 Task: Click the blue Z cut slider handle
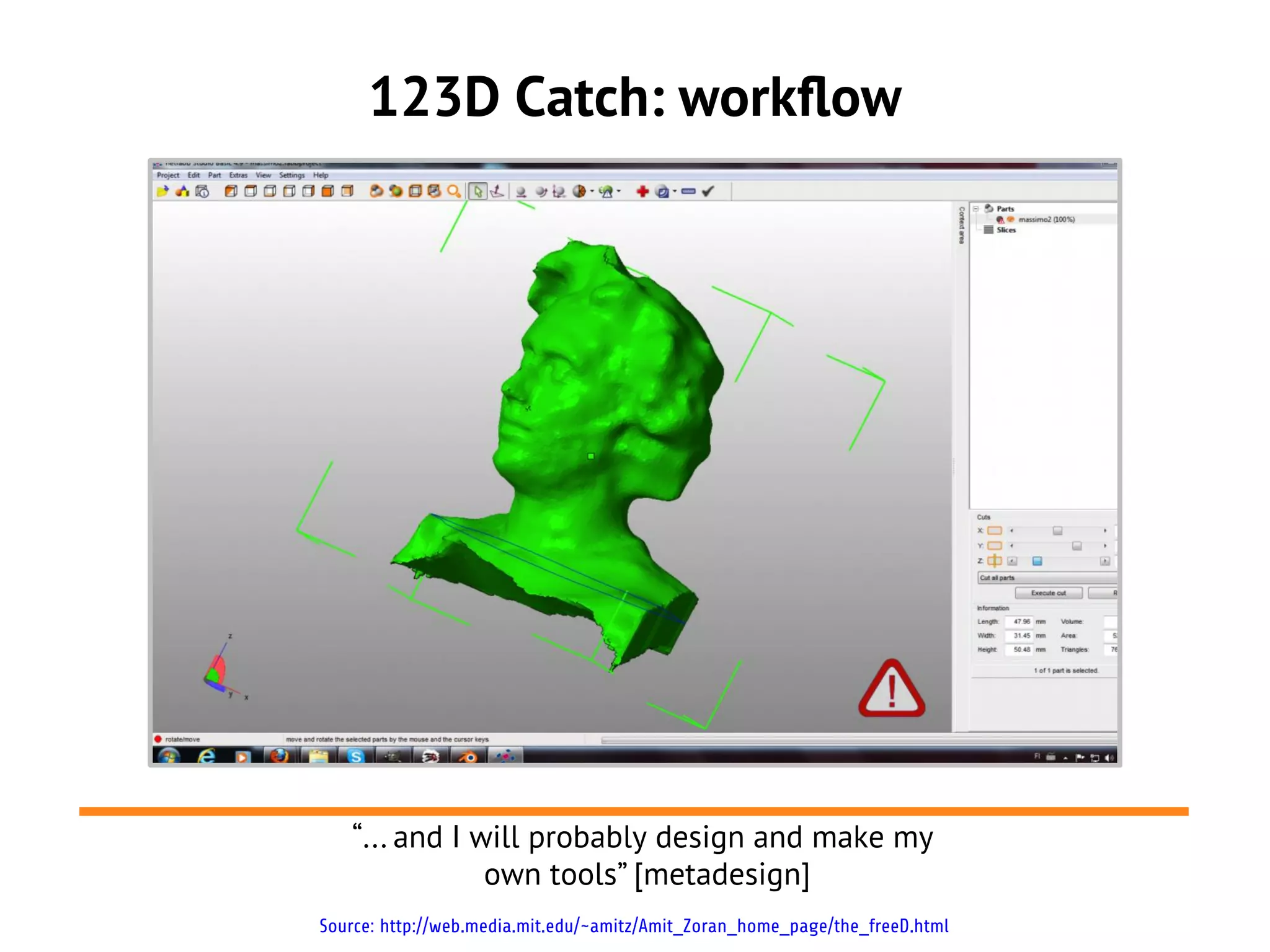1037,561
